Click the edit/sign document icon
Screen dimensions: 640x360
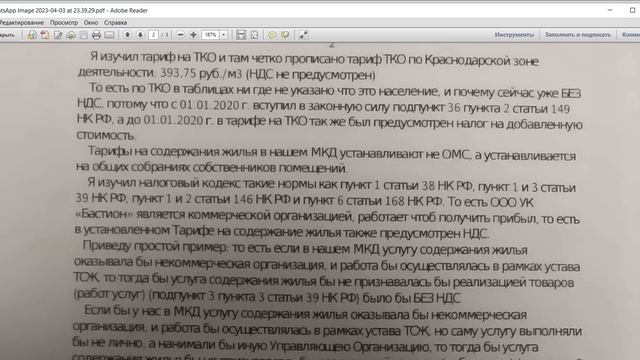[x=58, y=35]
